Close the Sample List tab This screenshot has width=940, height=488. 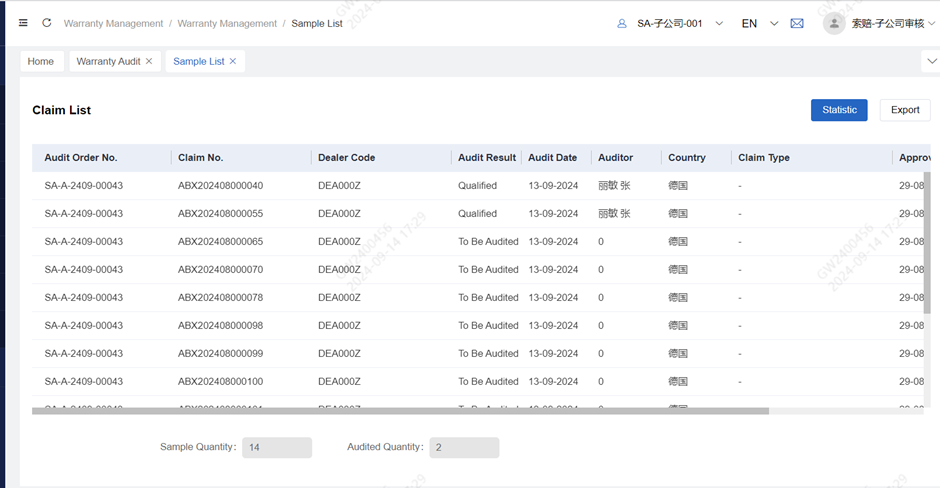pos(233,61)
